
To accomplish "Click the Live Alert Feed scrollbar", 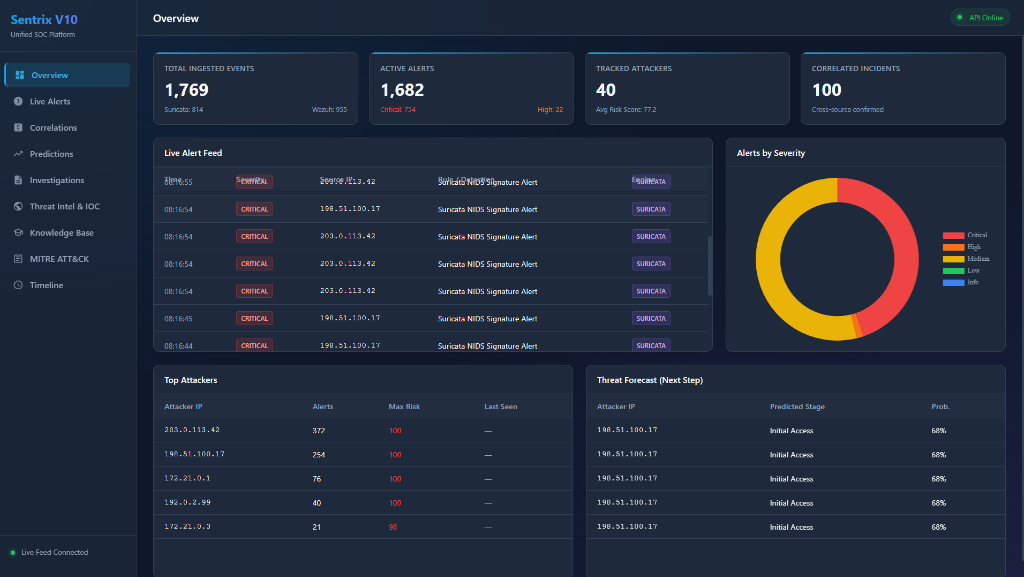I will pyautogui.click(x=710, y=266).
